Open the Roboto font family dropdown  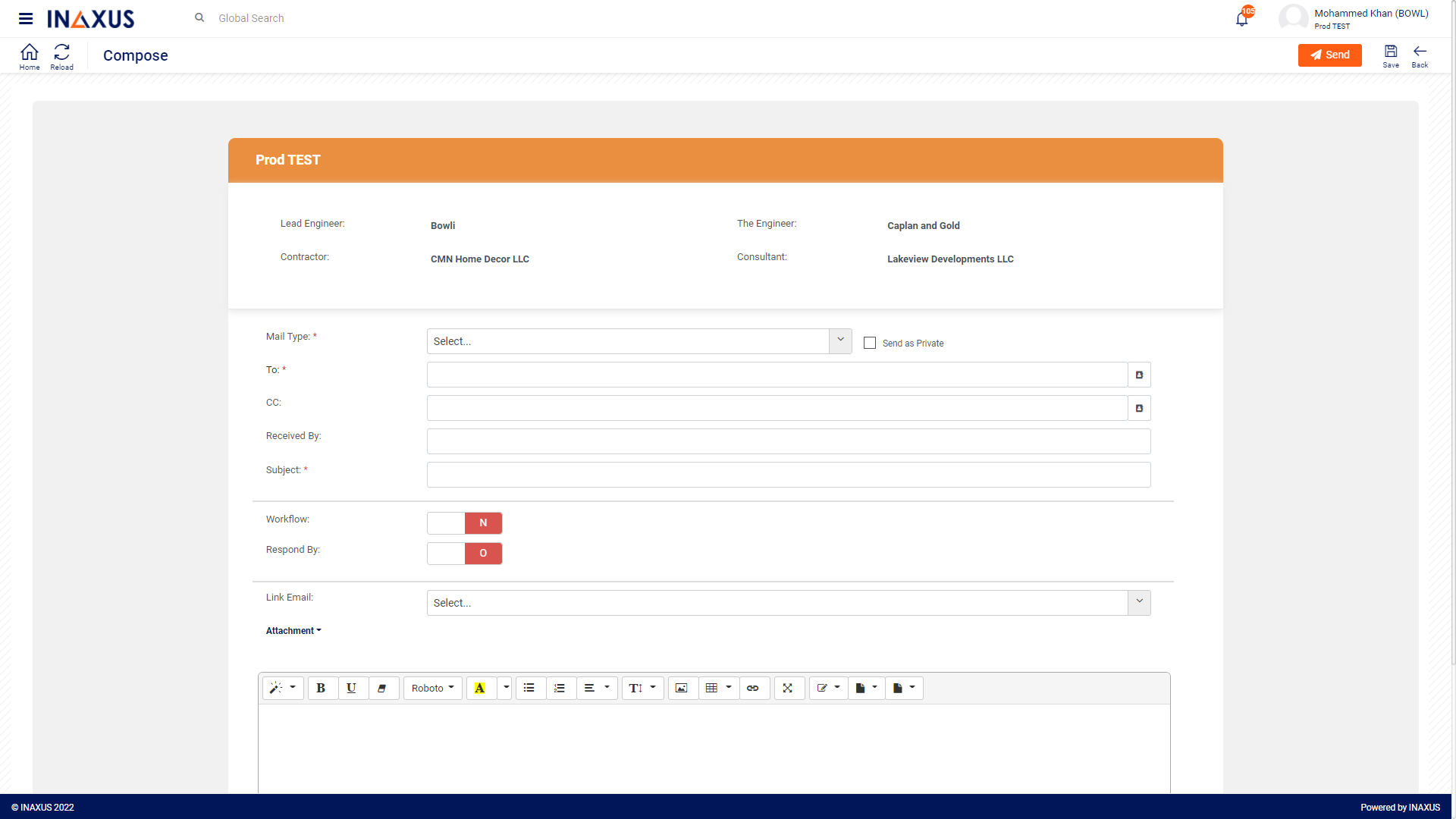point(432,688)
